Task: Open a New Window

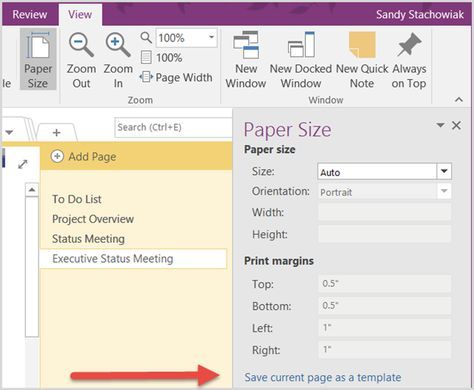Action: pos(246,60)
